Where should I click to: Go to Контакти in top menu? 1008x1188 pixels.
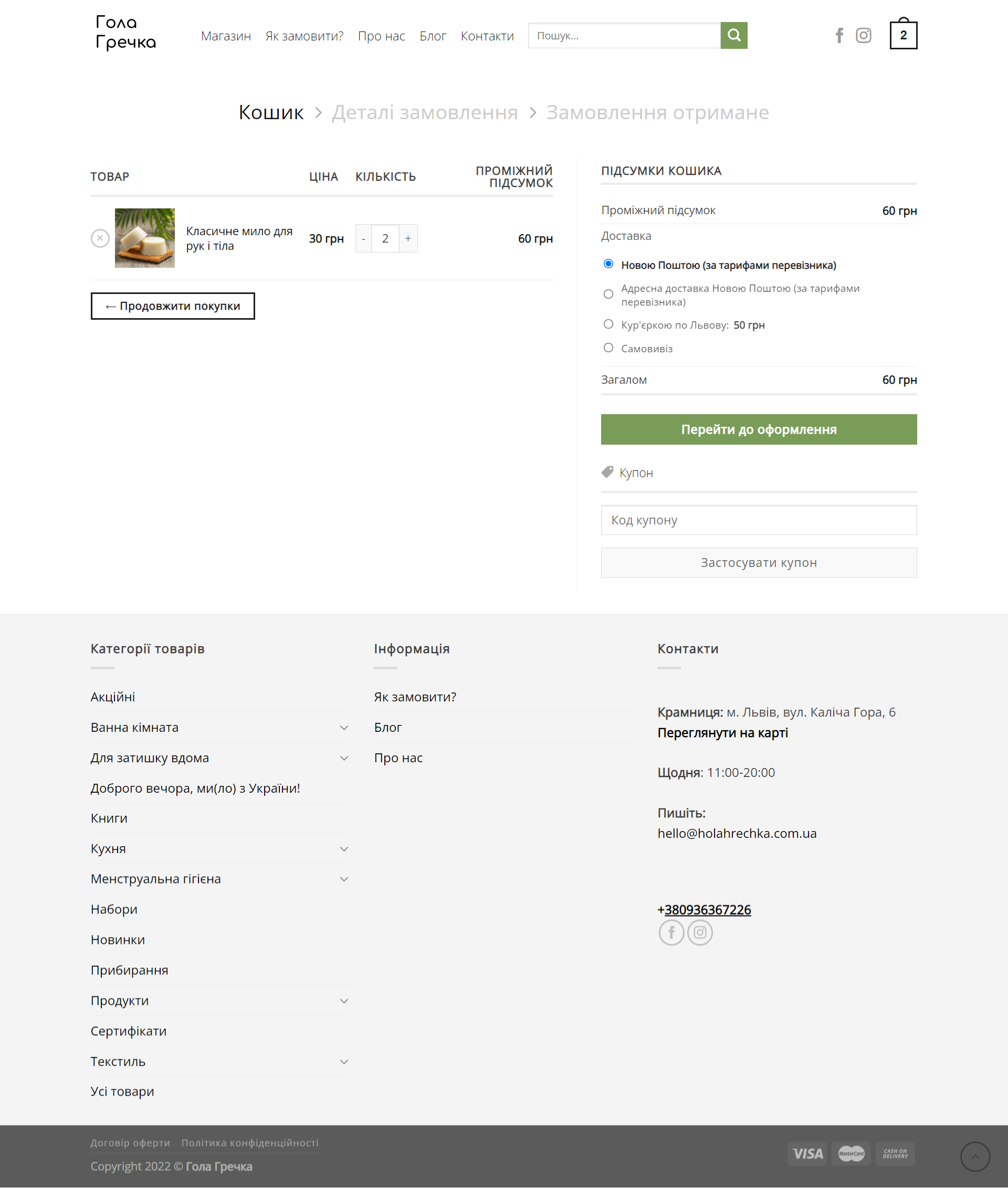487,36
